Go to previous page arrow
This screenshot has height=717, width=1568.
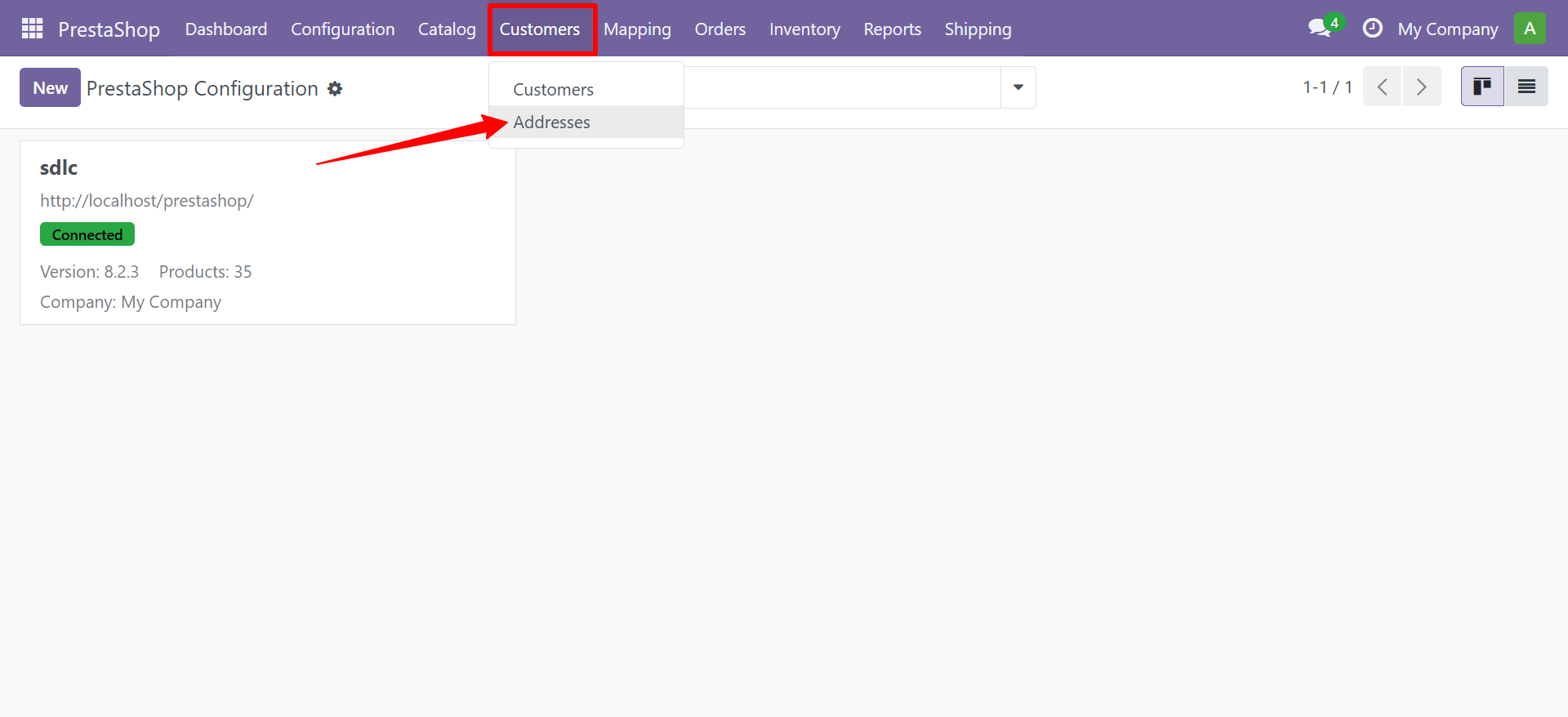point(1383,87)
